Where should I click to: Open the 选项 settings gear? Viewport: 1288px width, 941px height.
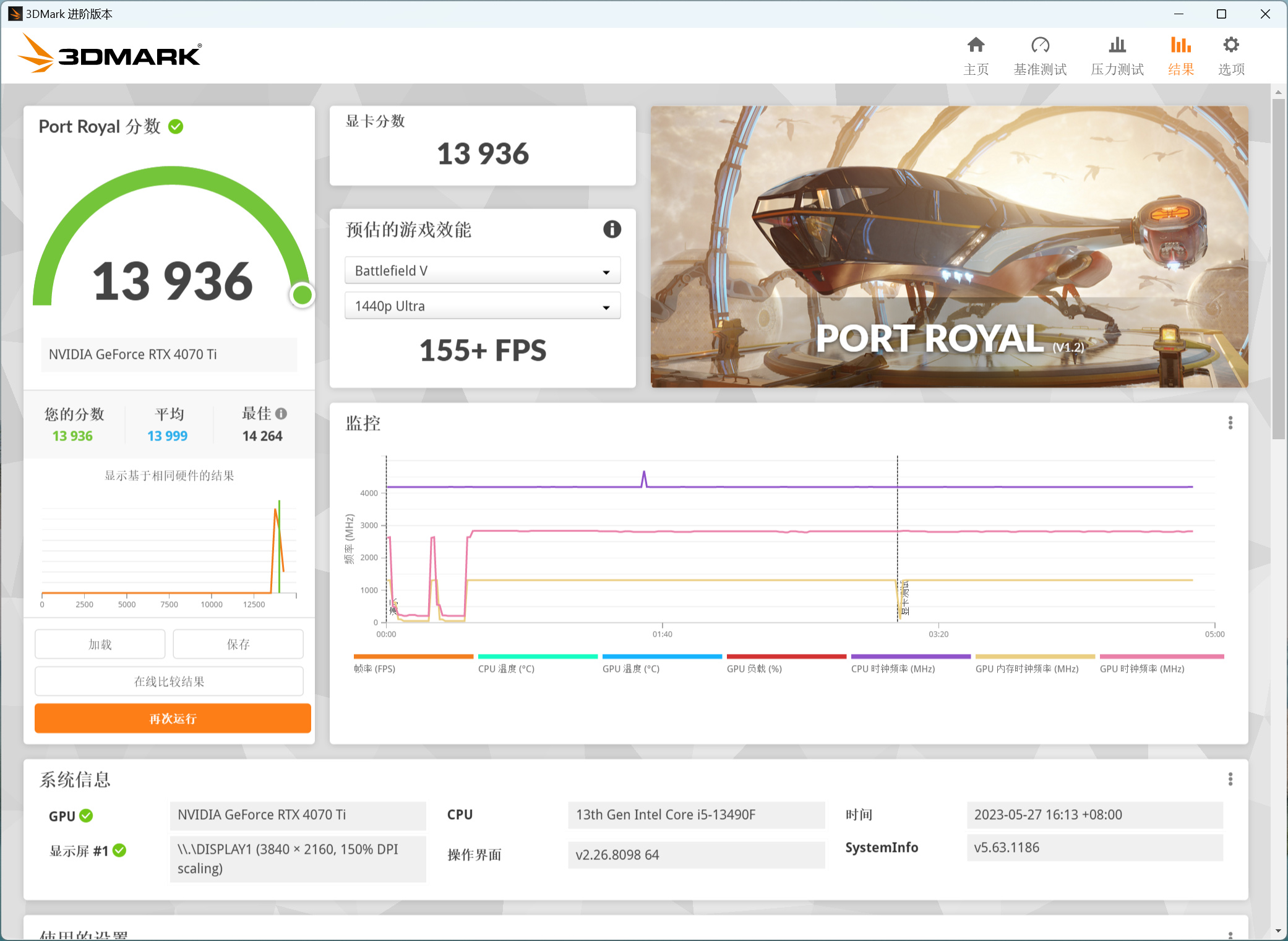click(x=1230, y=54)
